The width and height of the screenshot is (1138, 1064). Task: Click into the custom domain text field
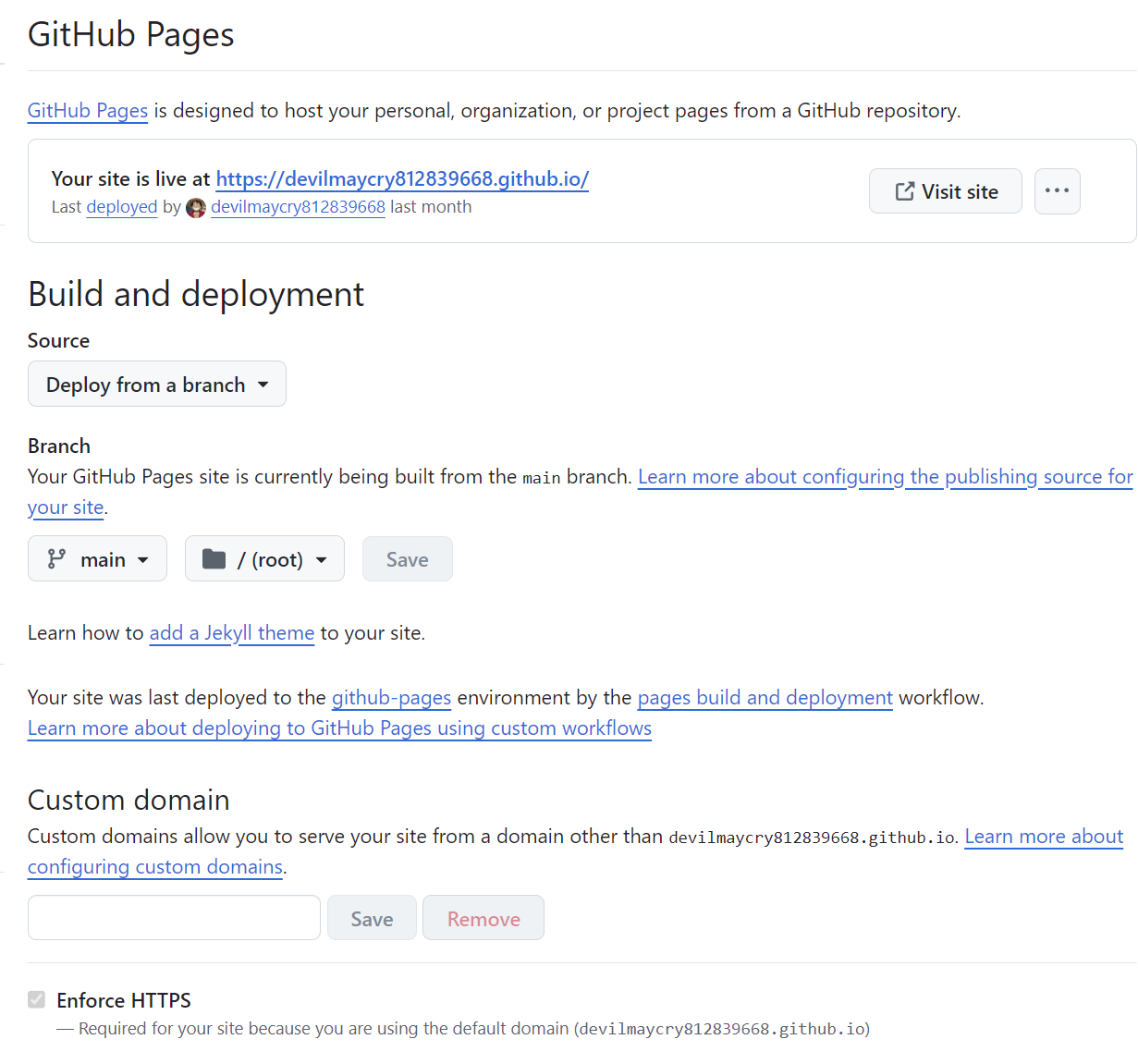tap(174, 918)
